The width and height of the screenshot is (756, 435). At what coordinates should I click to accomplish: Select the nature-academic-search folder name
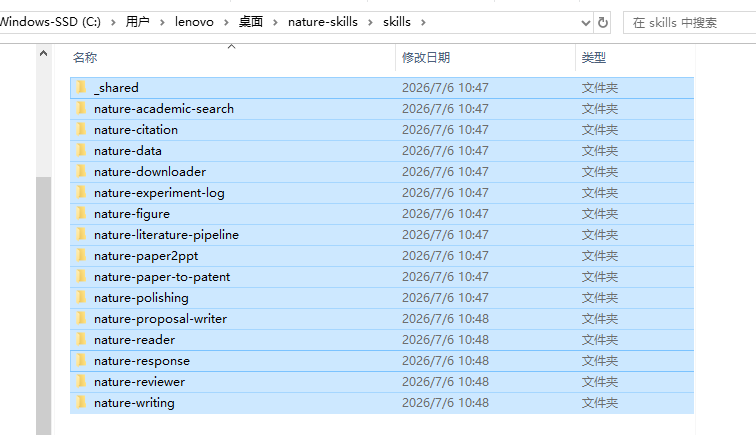tap(164, 109)
